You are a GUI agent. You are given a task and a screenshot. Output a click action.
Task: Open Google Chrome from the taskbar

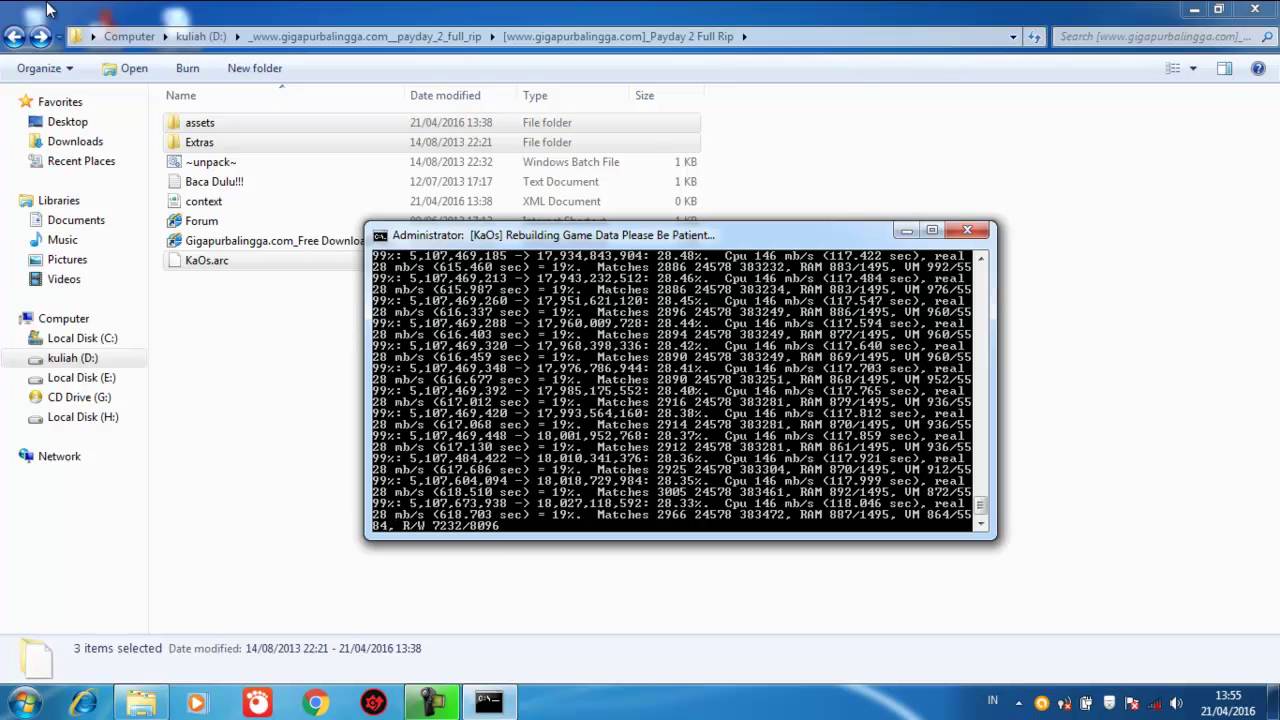pos(315,703)
